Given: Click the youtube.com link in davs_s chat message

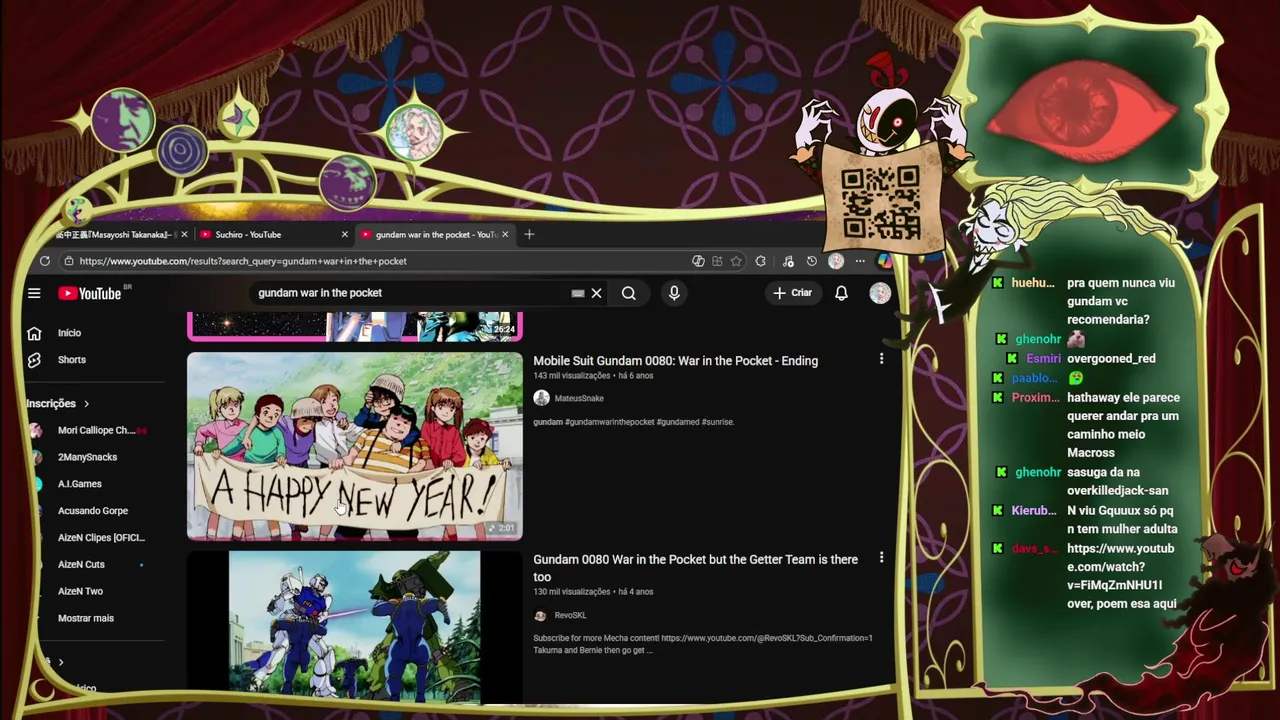Looking at the screenshot, I should coord(1120,567).
